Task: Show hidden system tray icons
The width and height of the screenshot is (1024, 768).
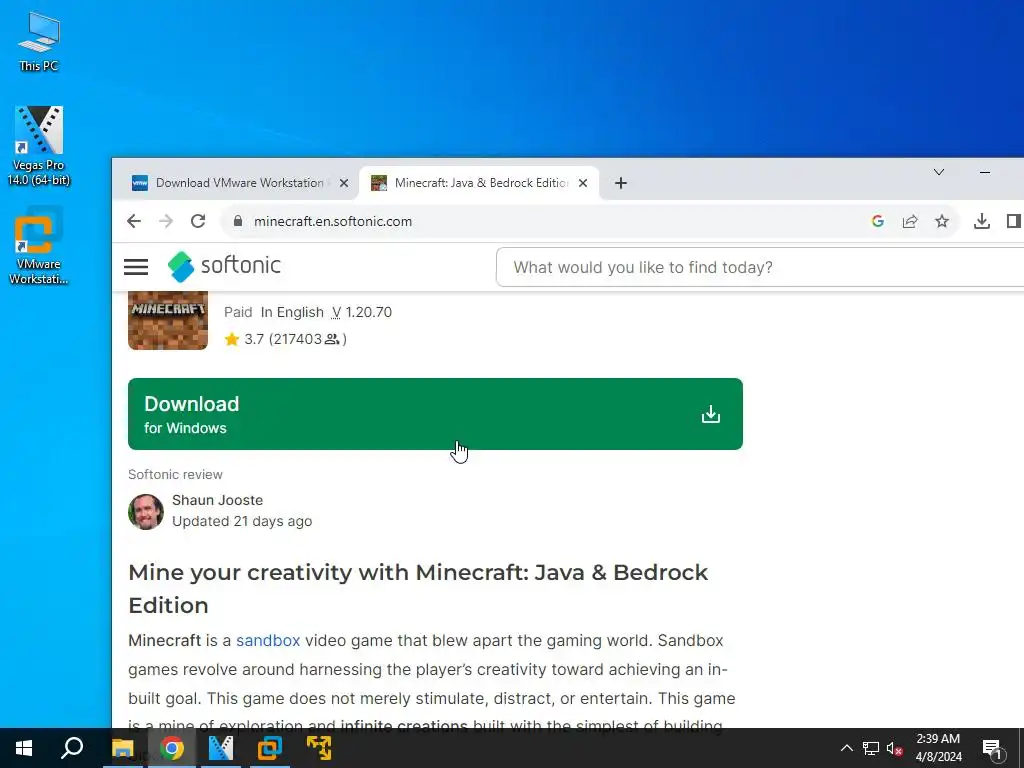Action: [x=846, y=748]
